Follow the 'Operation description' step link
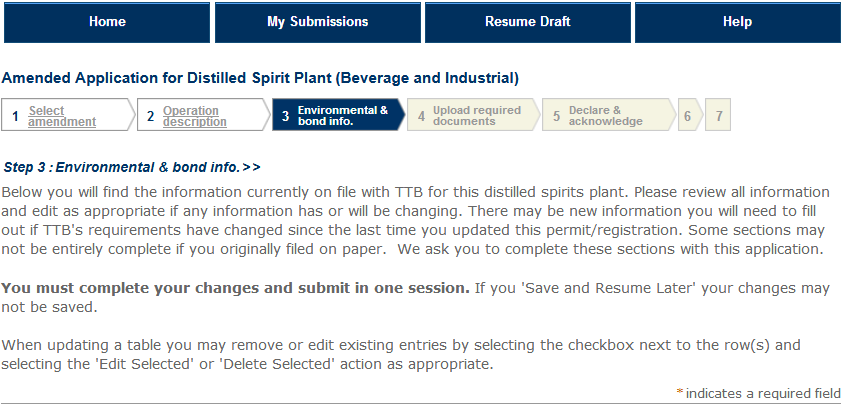The height and width of the screenshot is (404, 843). point(194,116)
